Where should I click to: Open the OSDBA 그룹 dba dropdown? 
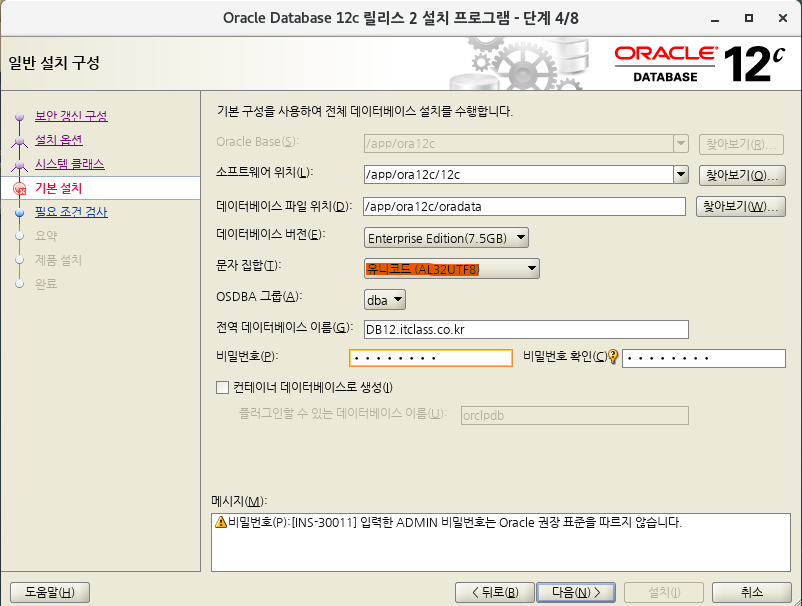(385, 300)
